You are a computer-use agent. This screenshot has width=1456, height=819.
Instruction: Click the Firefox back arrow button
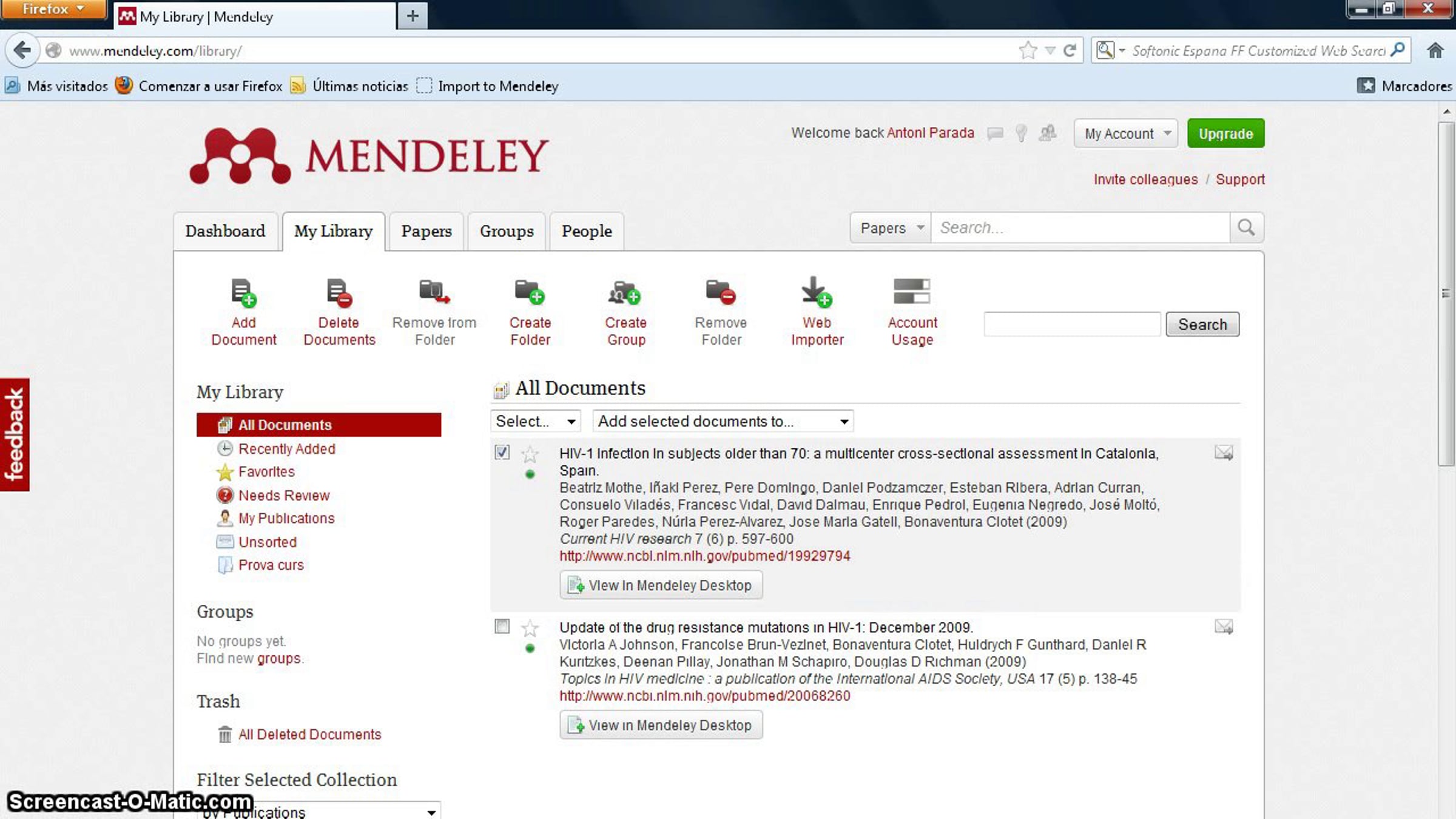tap(22, 50)
